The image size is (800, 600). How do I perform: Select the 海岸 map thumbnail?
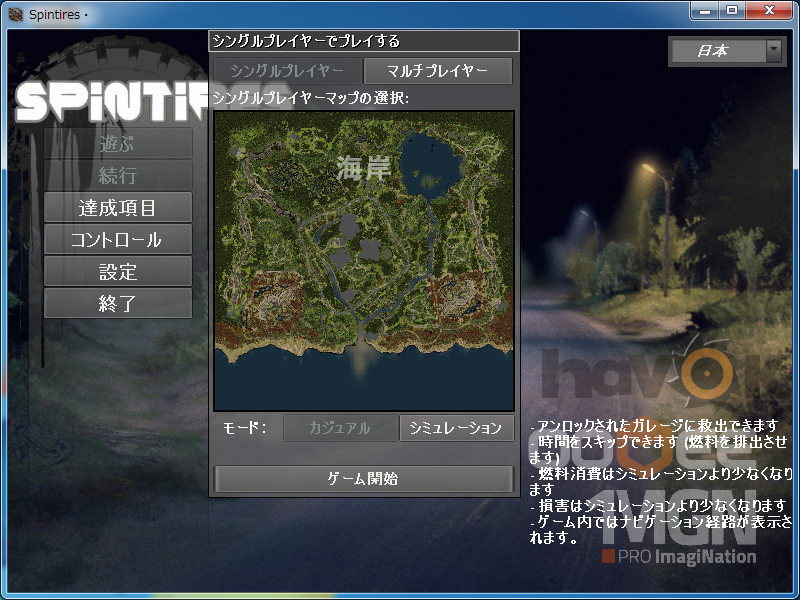click(x=364, y=261)
